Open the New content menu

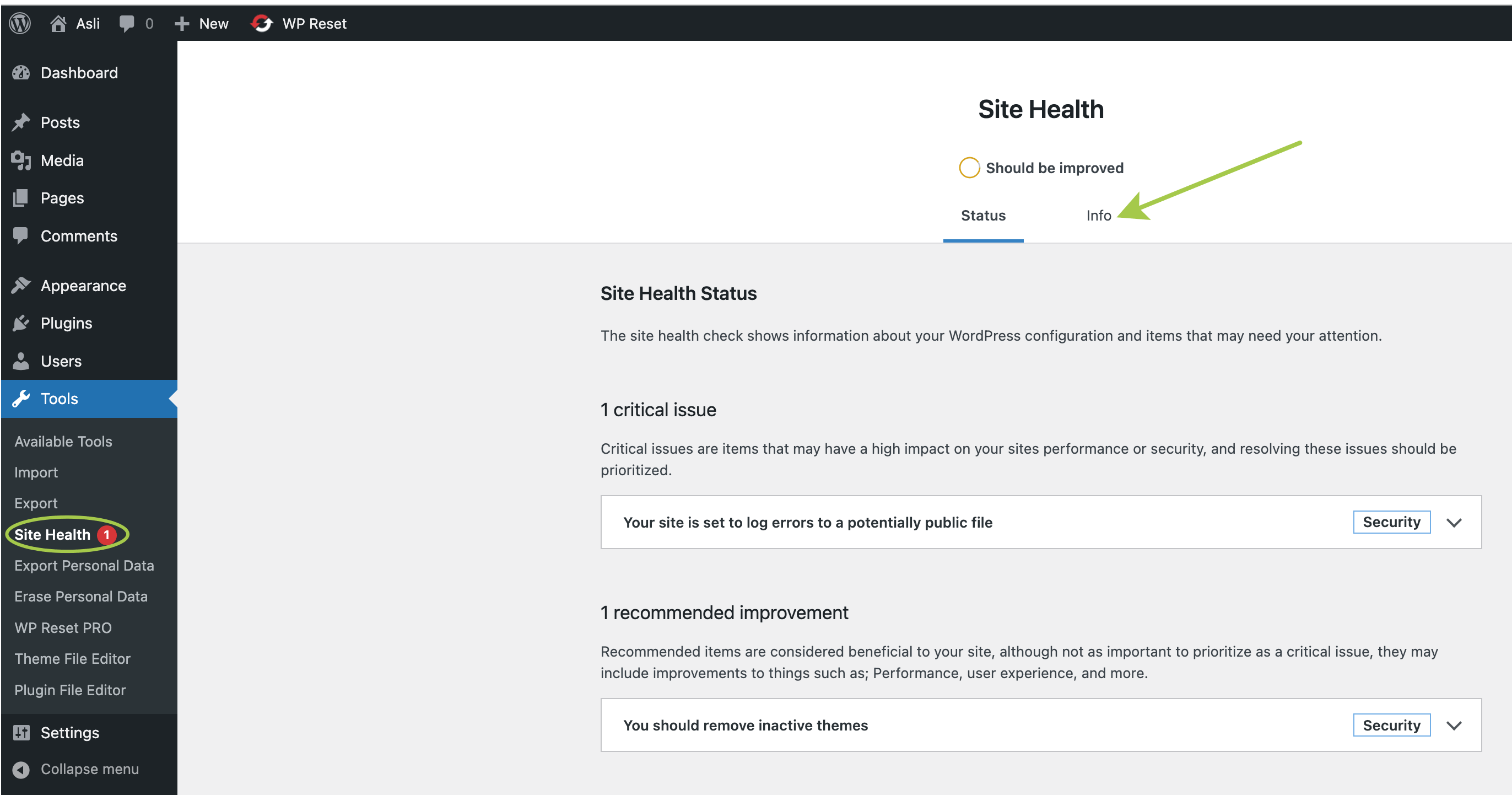tap(202, 24)
